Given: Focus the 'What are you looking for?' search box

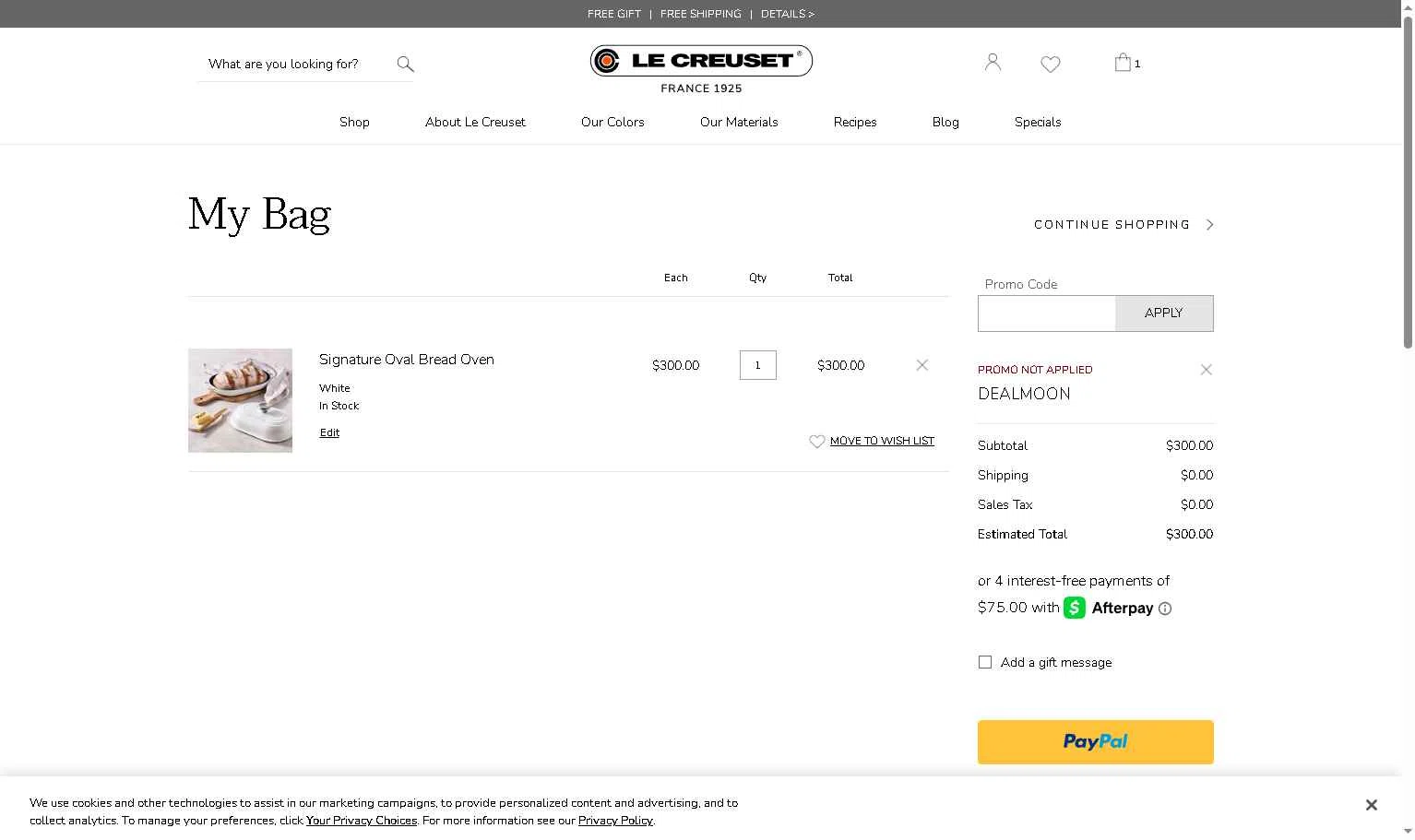Looking at the screenshot, I should (x=293, y=64).
